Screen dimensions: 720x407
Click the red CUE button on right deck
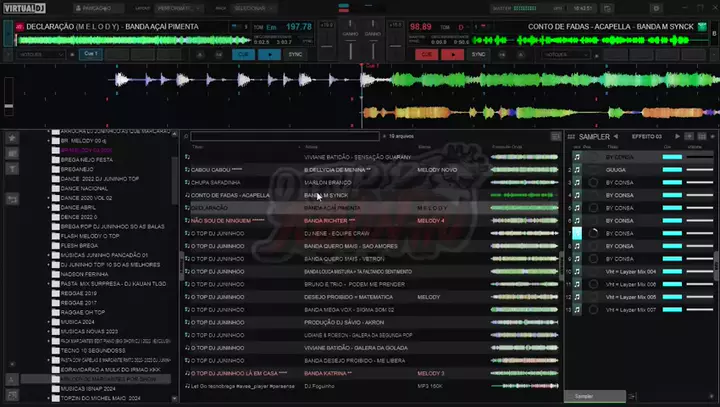[427, 55]
